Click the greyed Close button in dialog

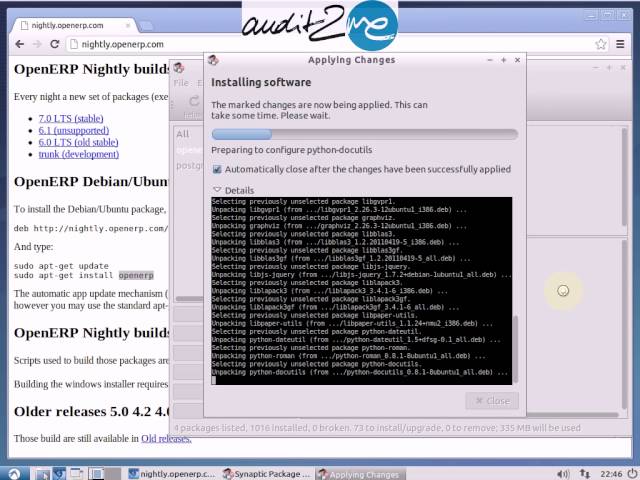[x=492, y=401]
